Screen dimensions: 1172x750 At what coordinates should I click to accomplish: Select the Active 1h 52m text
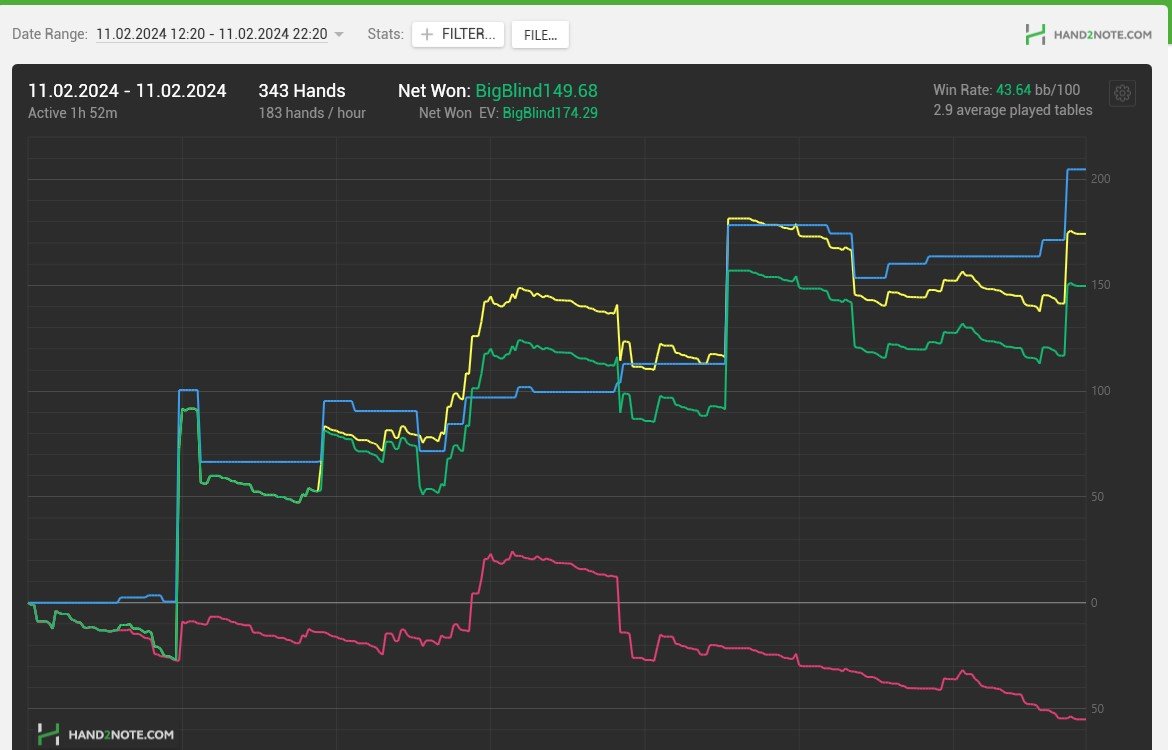point(73,113)
